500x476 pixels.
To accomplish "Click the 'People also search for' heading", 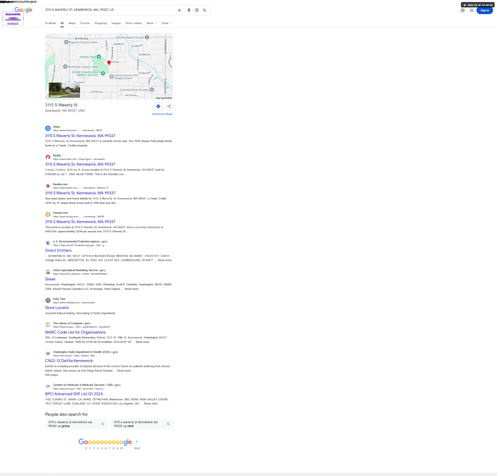I will pos(66,414).
